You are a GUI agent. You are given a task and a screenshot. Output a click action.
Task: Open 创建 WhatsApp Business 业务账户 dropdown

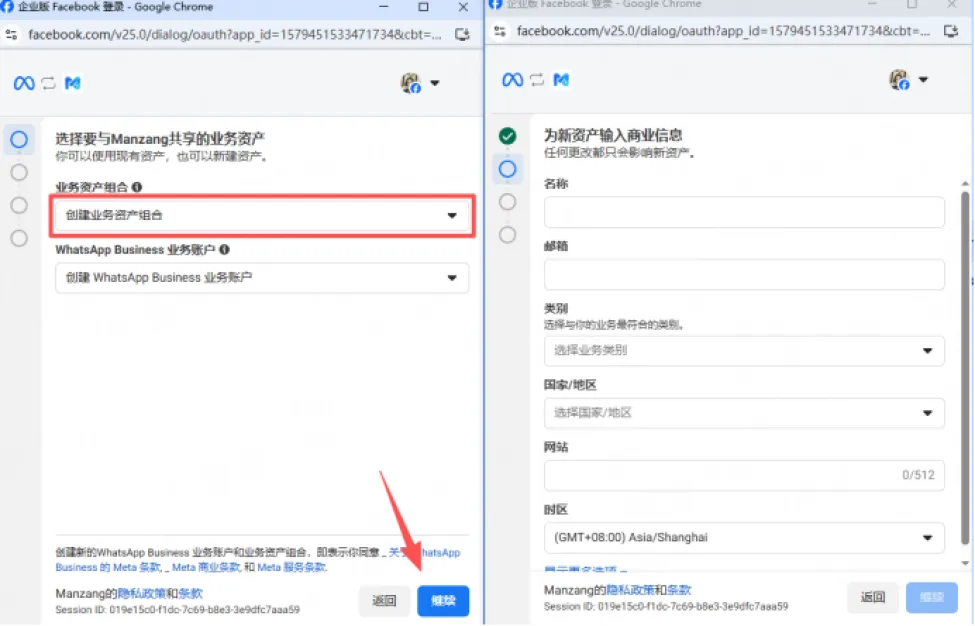[262, 278]
